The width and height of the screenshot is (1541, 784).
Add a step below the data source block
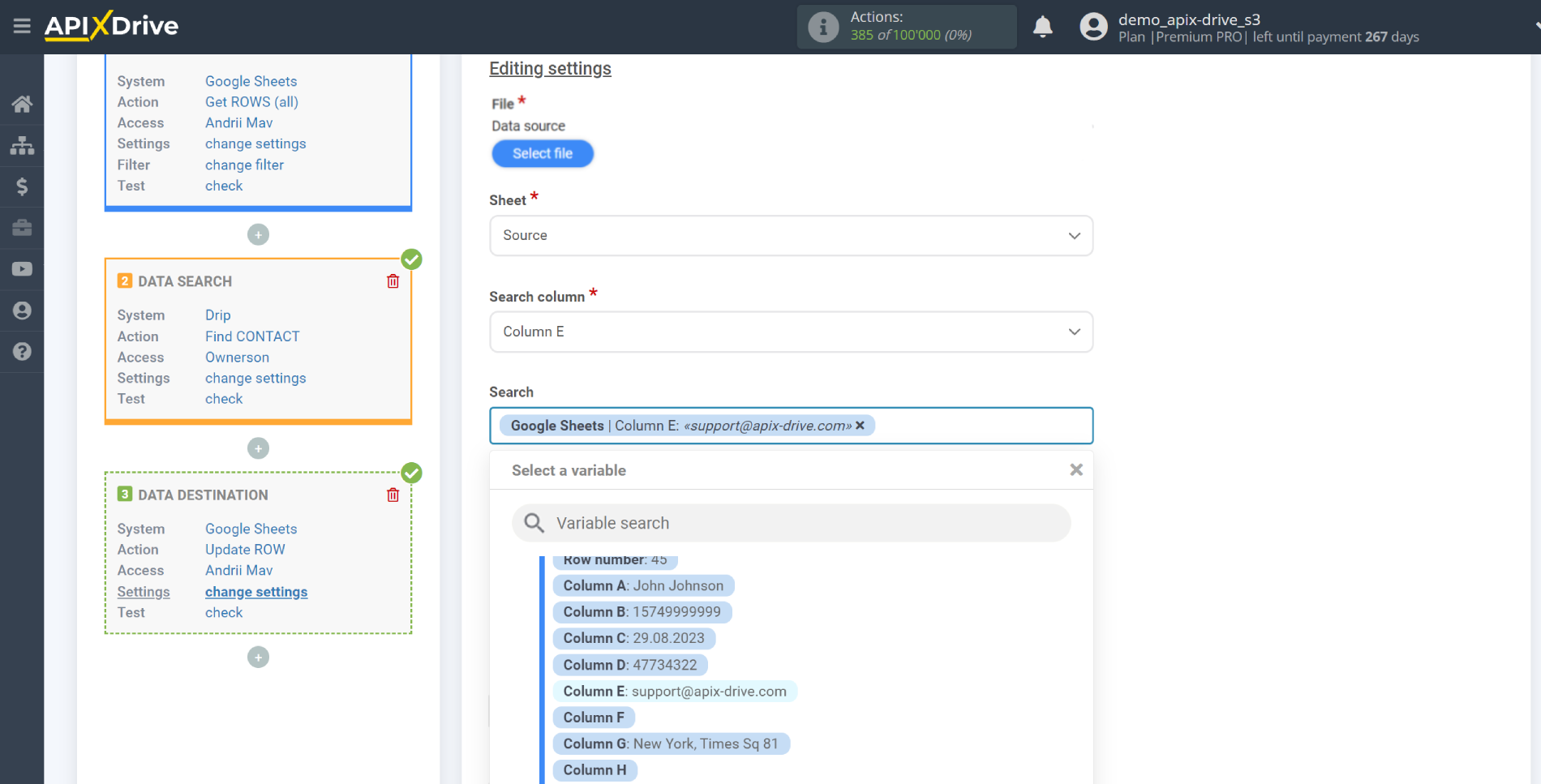click(258, 234)
